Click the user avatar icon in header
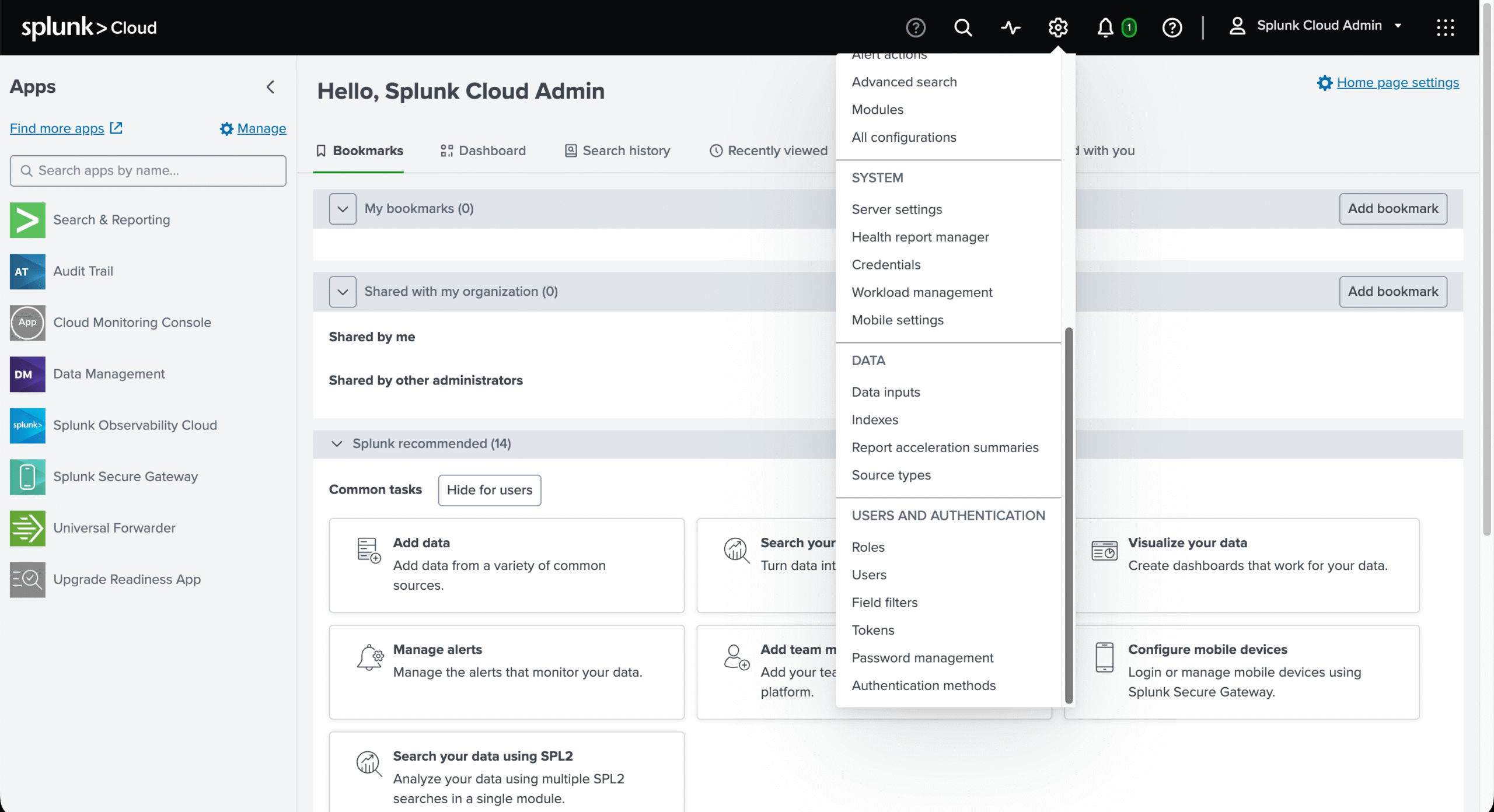 (x=1237, y=26)
